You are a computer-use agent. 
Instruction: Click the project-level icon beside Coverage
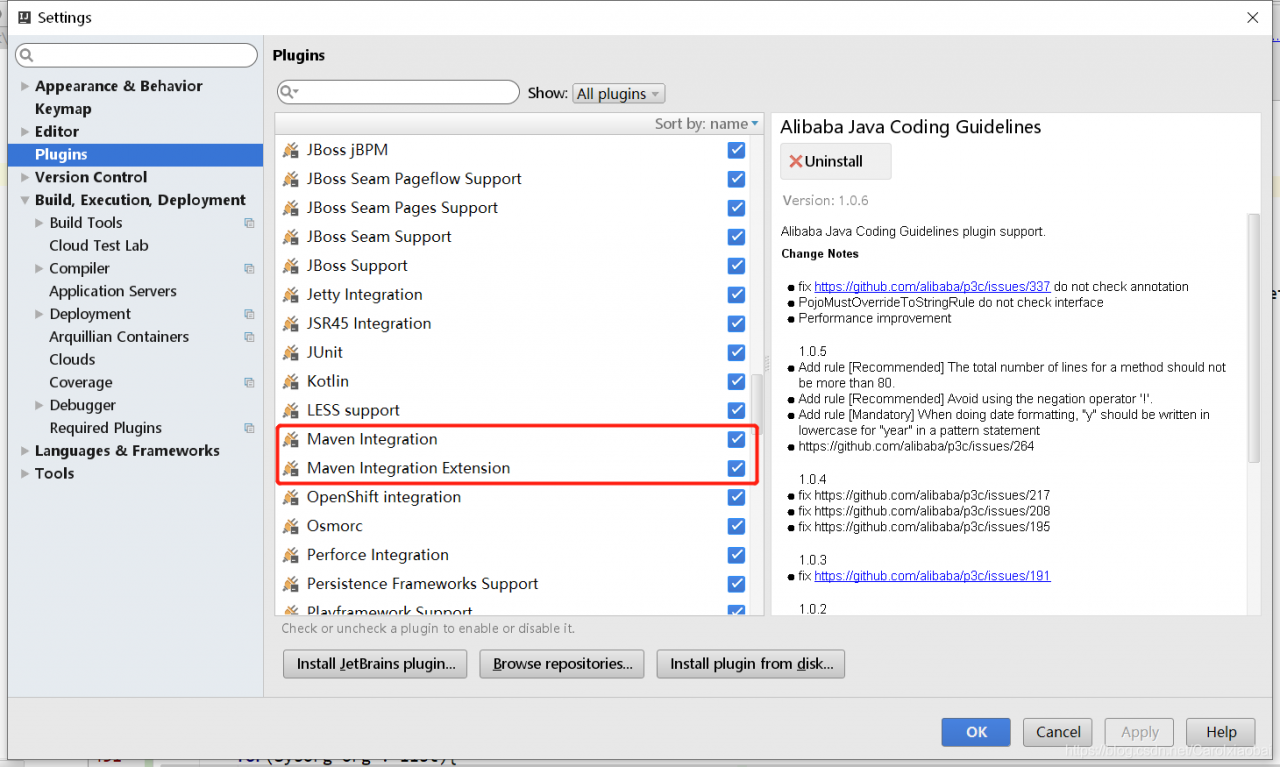tap(249, 383)
